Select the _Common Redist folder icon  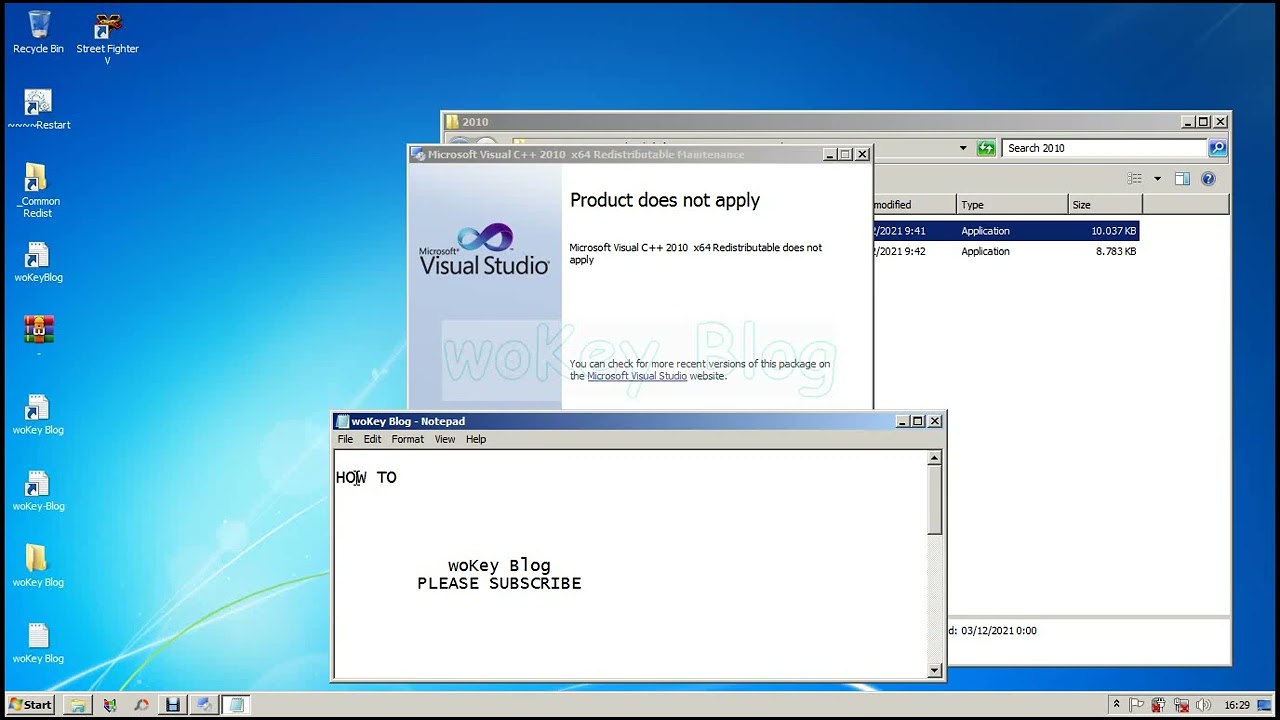coord(38,190)
